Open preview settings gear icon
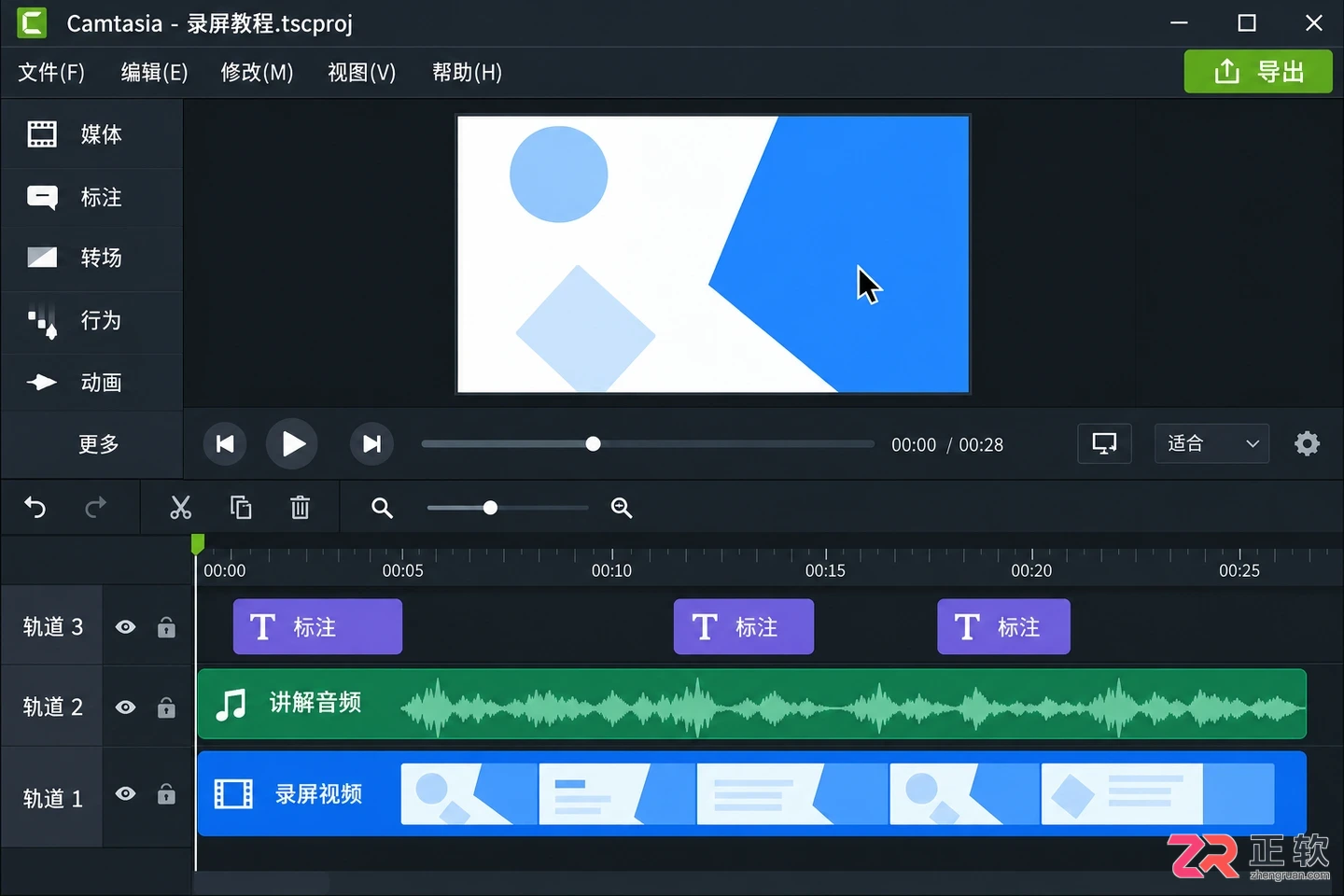Screen dimensions: 1344x896 (1308, 443)
